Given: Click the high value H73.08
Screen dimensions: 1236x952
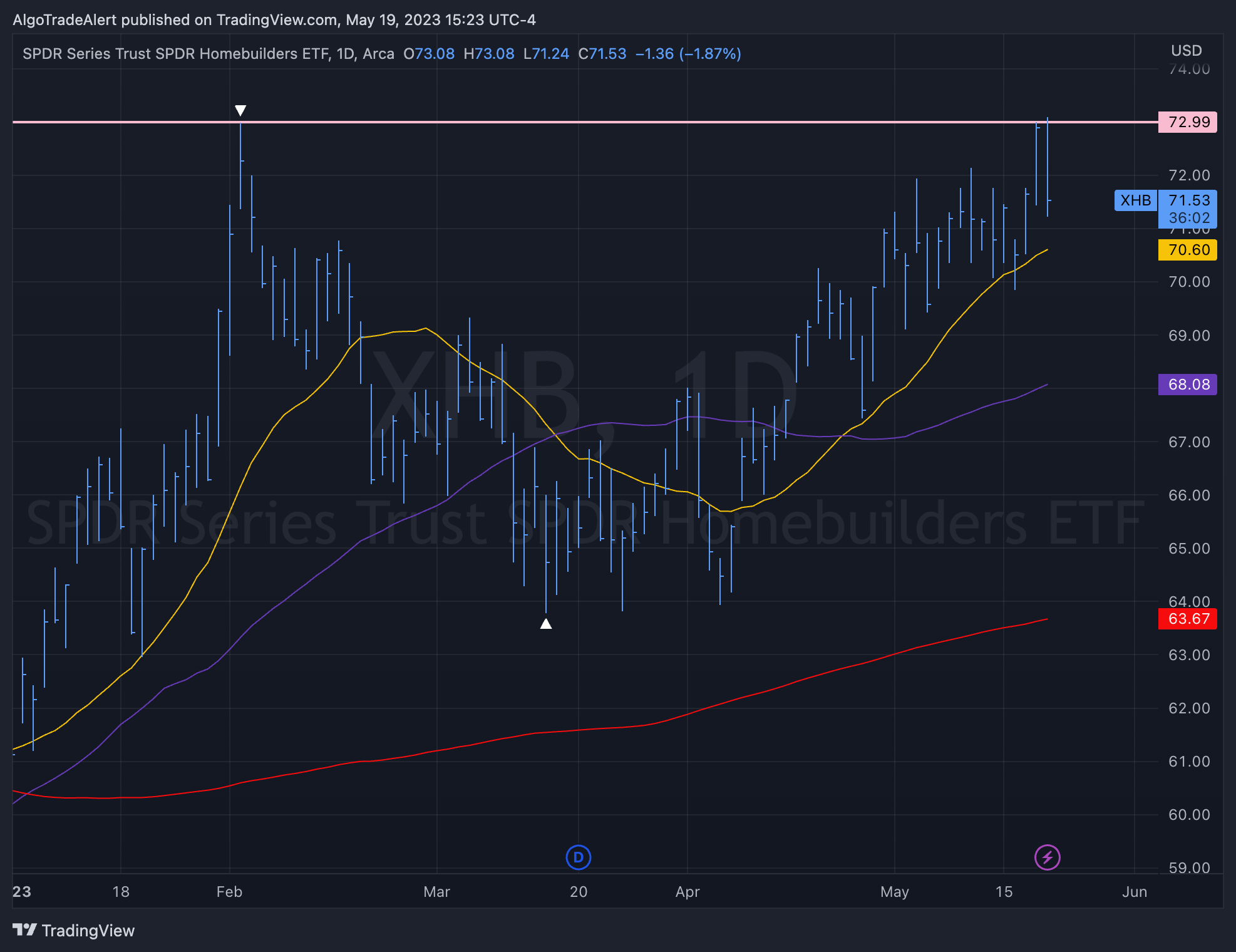Looking at the screenshot, I should coord(489,54).
